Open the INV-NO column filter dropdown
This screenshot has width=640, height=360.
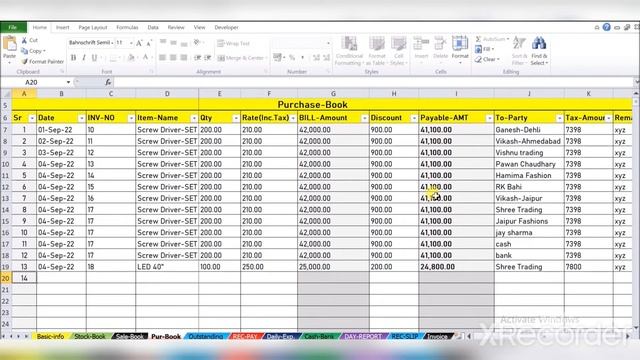point(131,118)
